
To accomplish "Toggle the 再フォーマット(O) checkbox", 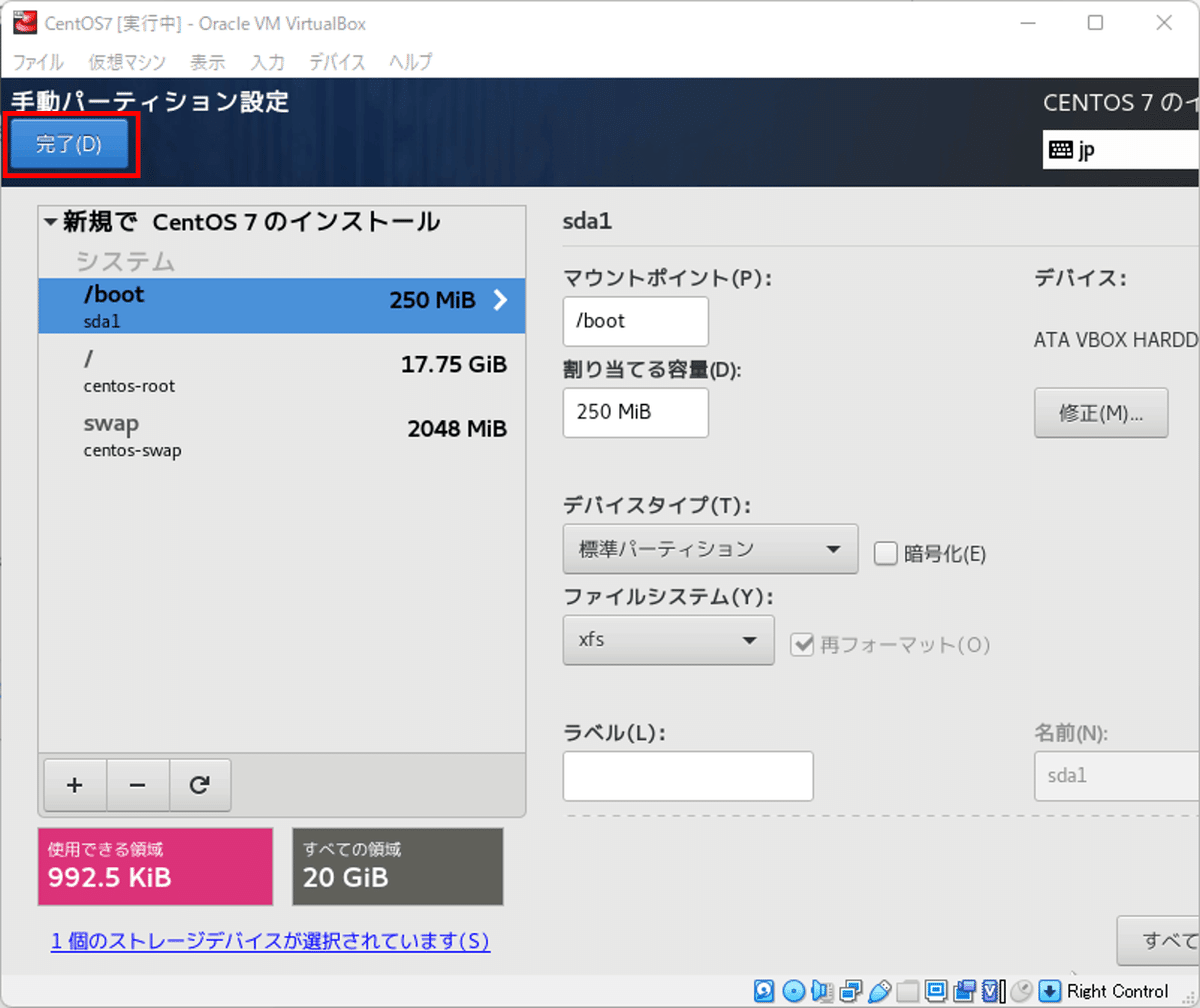I will point(802,645).
